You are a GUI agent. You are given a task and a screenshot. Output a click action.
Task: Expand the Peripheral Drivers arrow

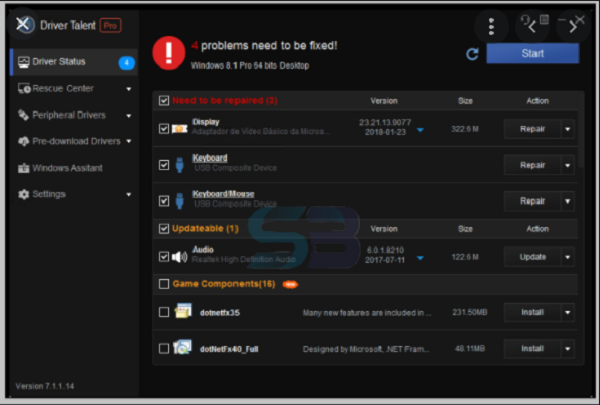129,116
